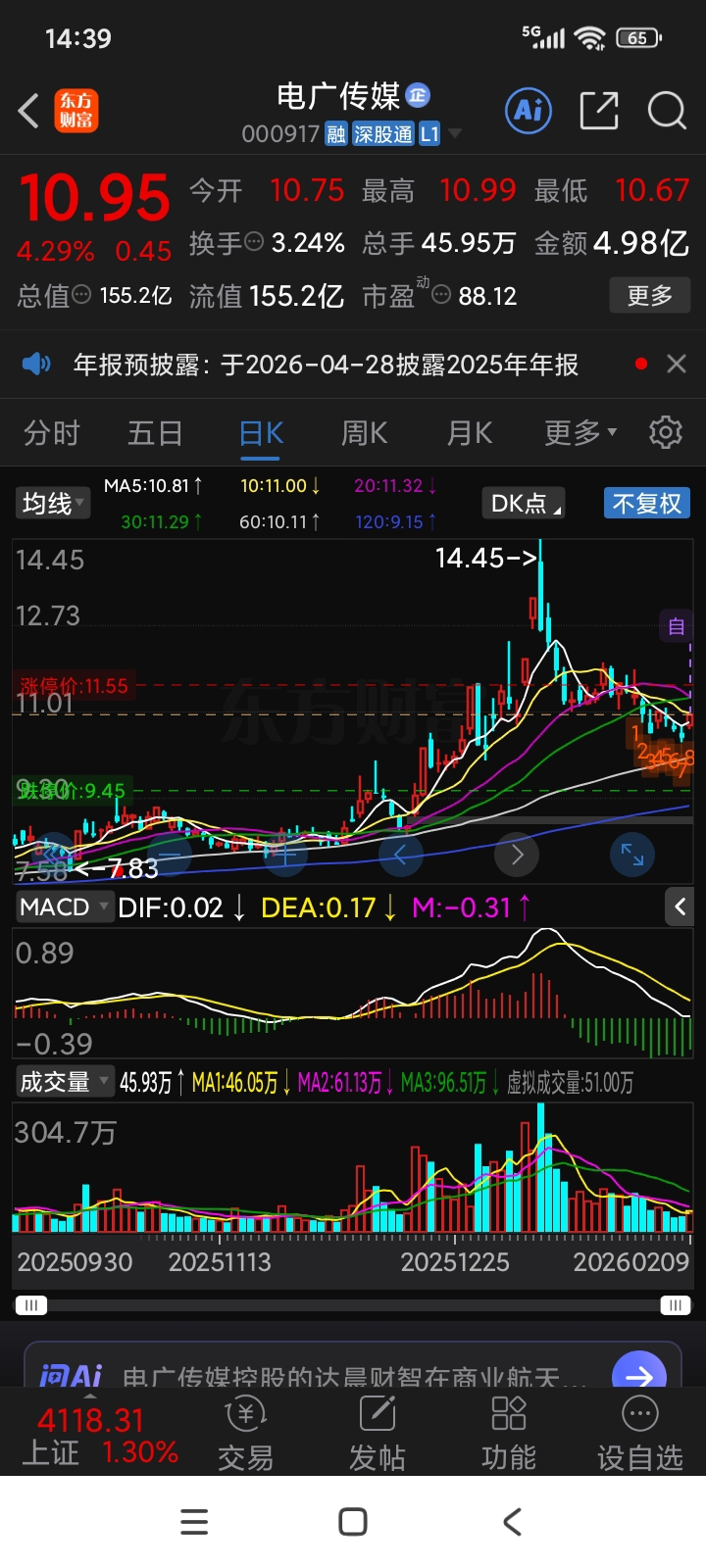The width and height of the screenshot is (706, 1568).
Task: Open the 功能 functions tab
Action: (x=509, y=1435)
